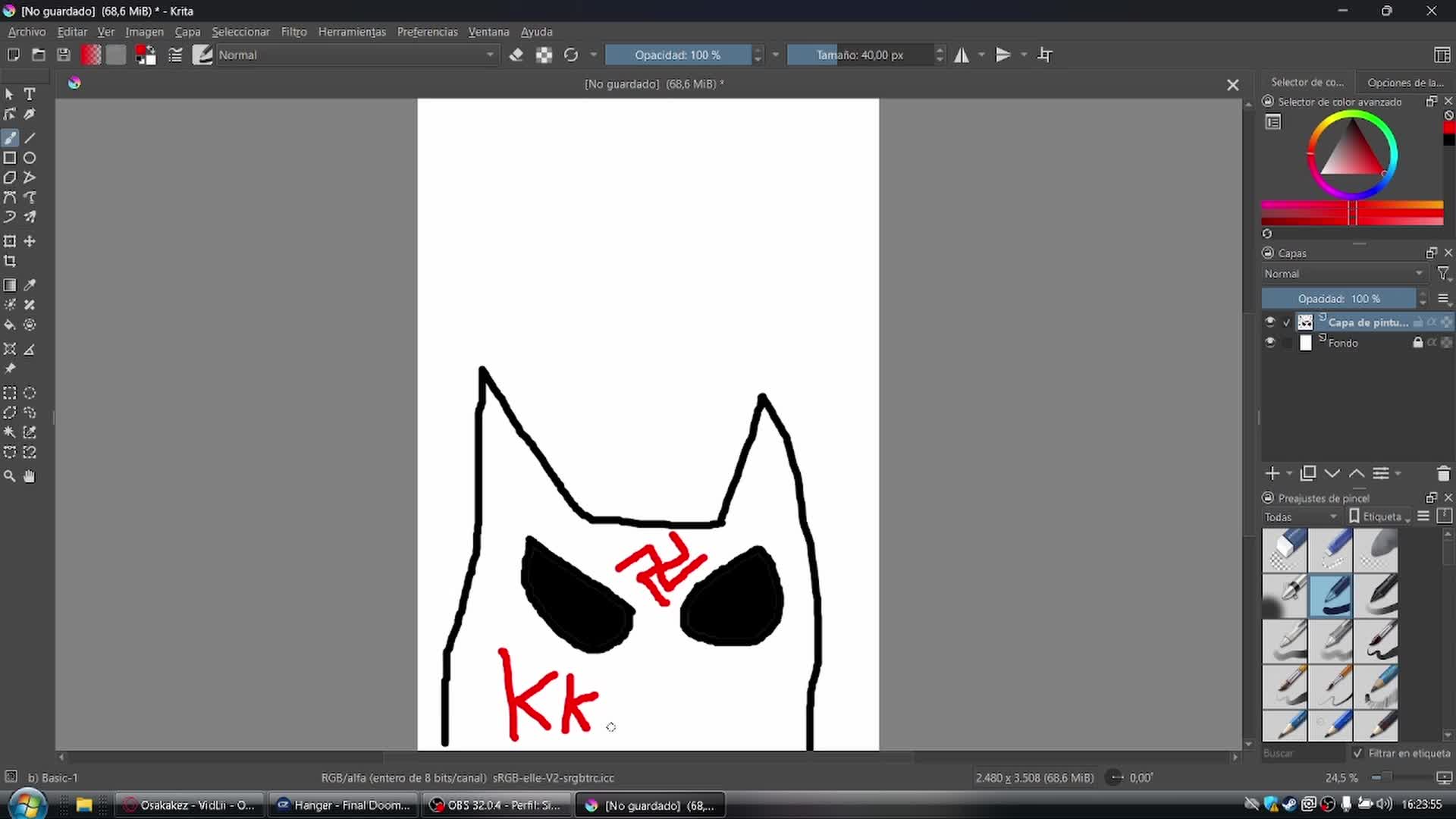Delete layer using trash icon

click(1443, 474)
